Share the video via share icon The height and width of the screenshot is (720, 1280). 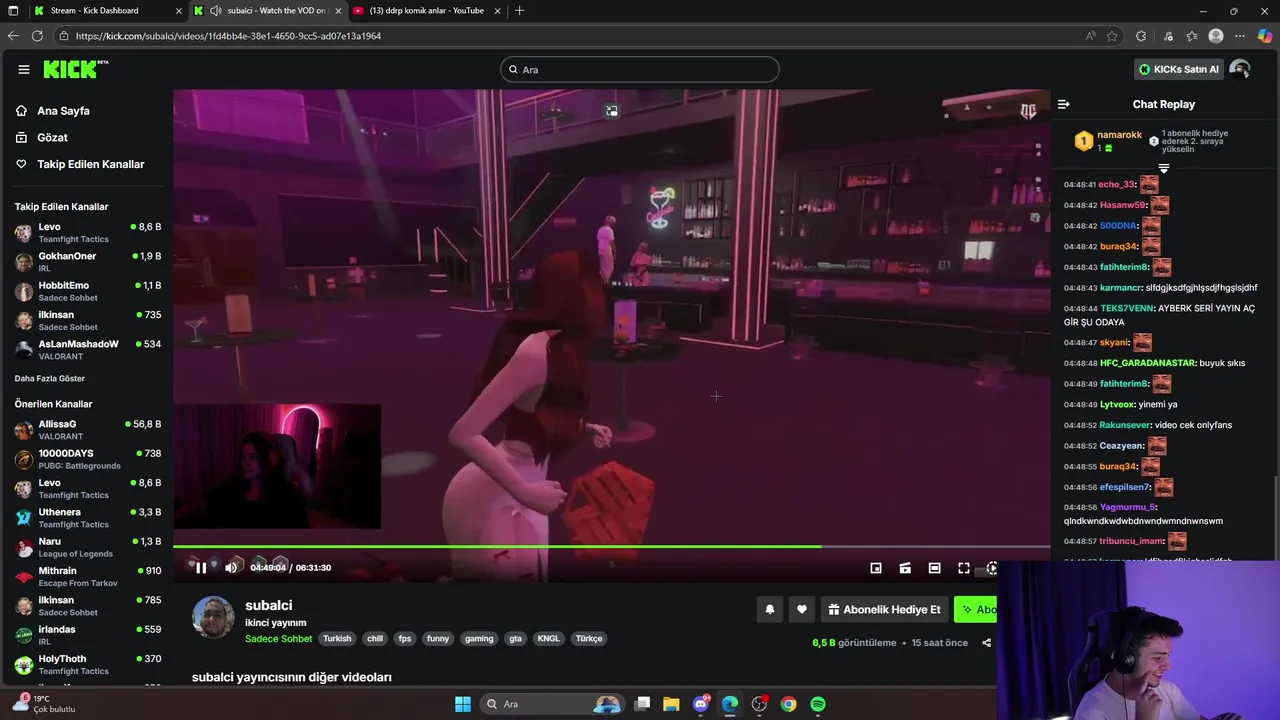coord(987,643)
